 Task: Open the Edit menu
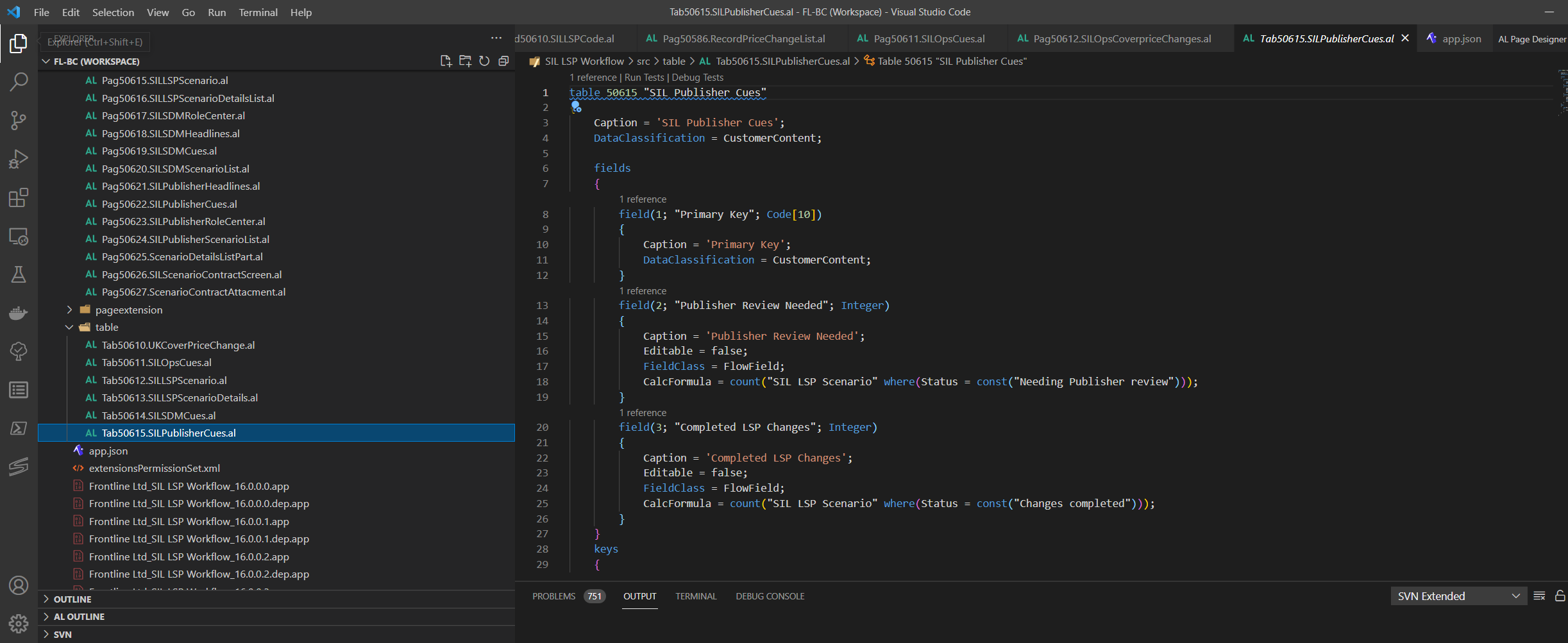(x=71, y=12)
